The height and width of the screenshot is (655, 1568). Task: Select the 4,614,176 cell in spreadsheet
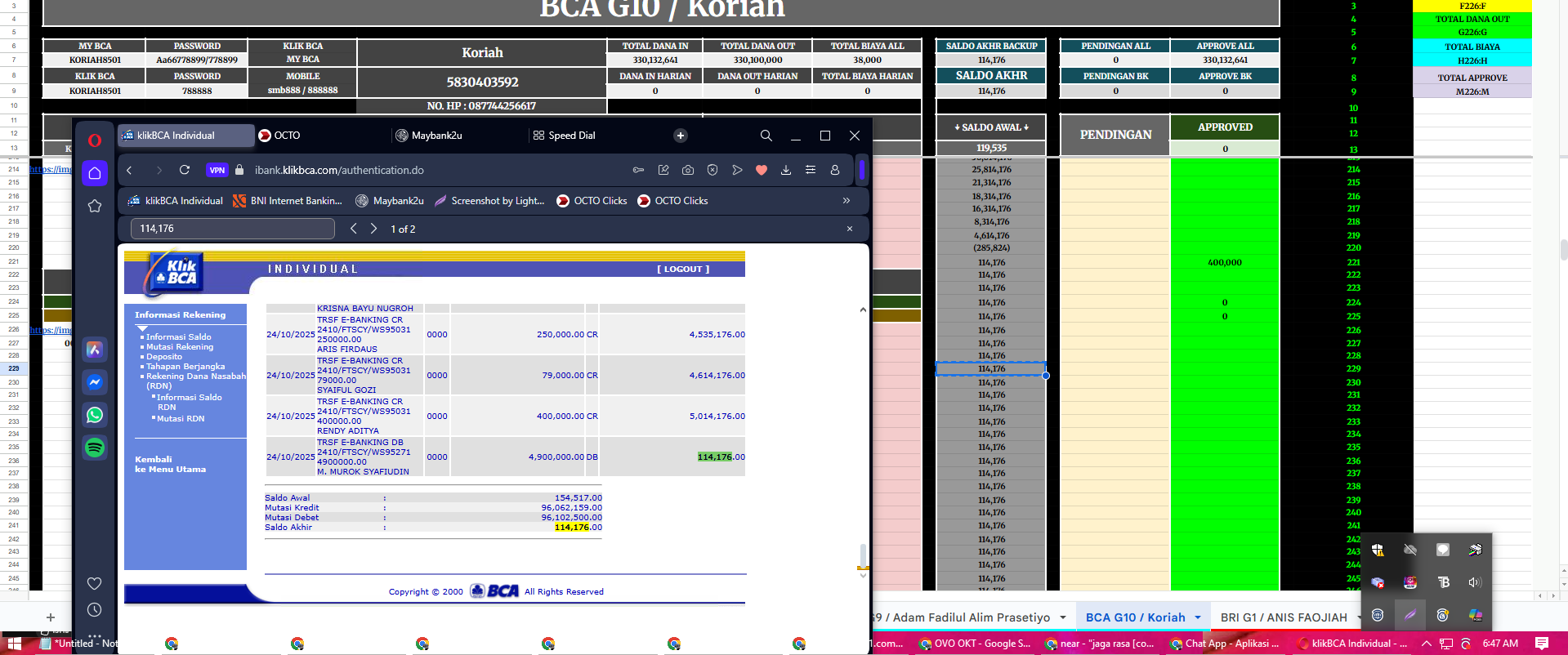coord(991,235)
